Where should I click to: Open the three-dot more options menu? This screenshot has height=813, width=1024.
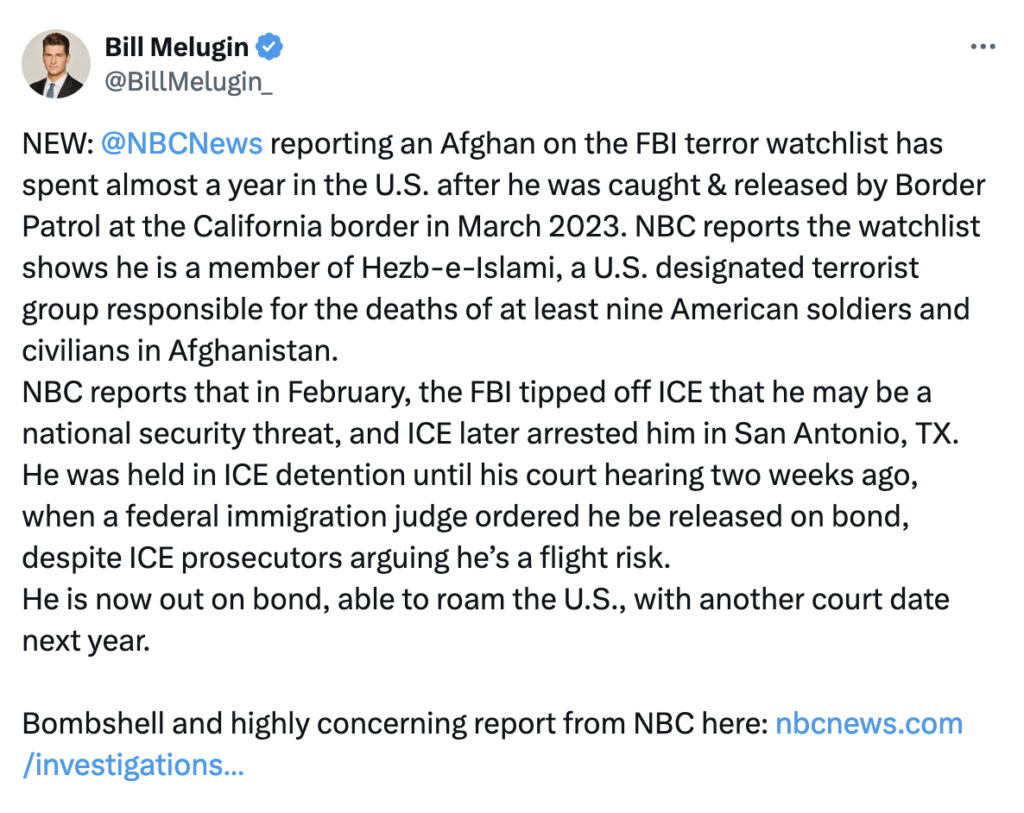click(983, 46)
